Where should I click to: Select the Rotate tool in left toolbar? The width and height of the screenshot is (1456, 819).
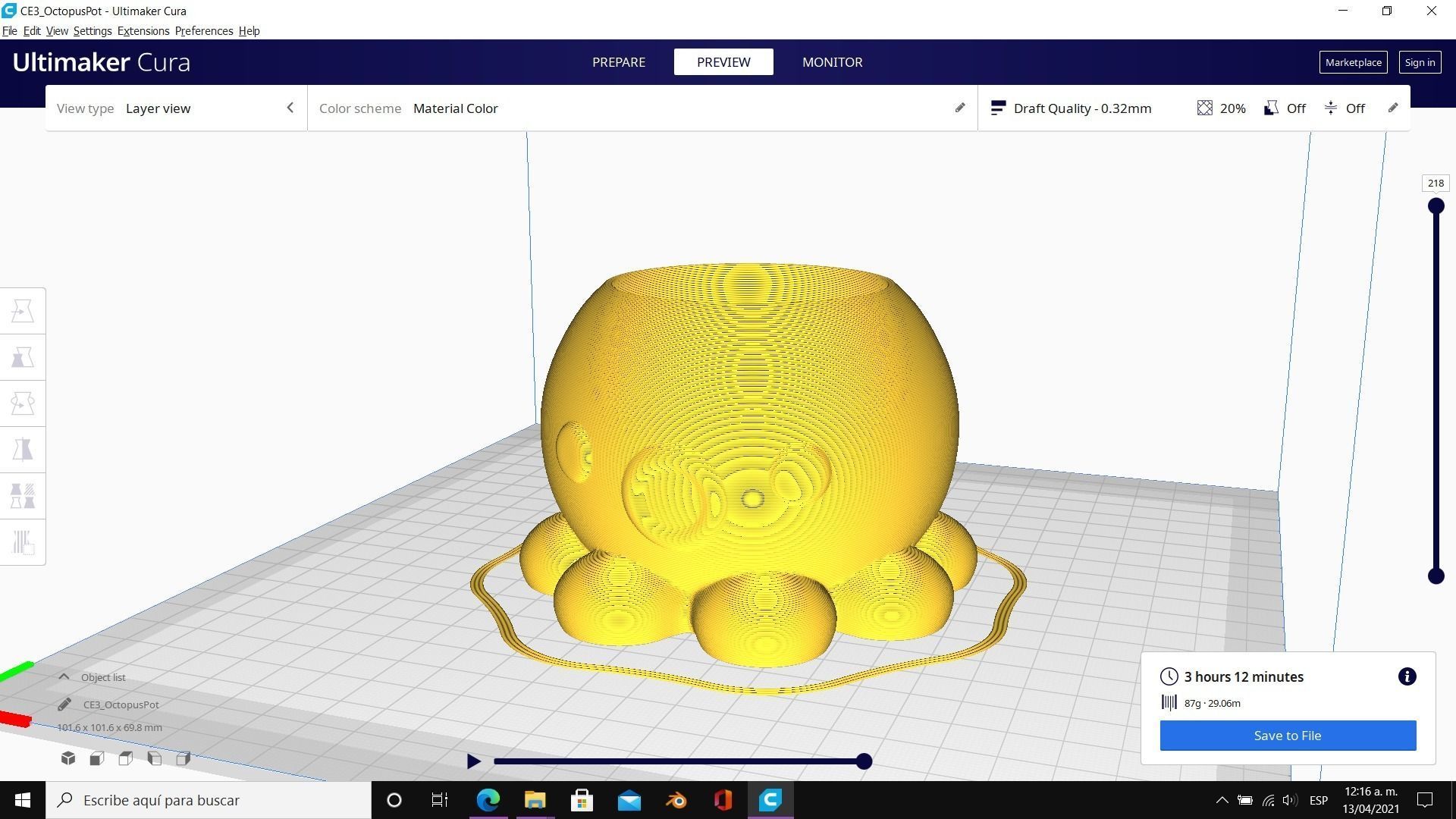[x=23, y=403]
